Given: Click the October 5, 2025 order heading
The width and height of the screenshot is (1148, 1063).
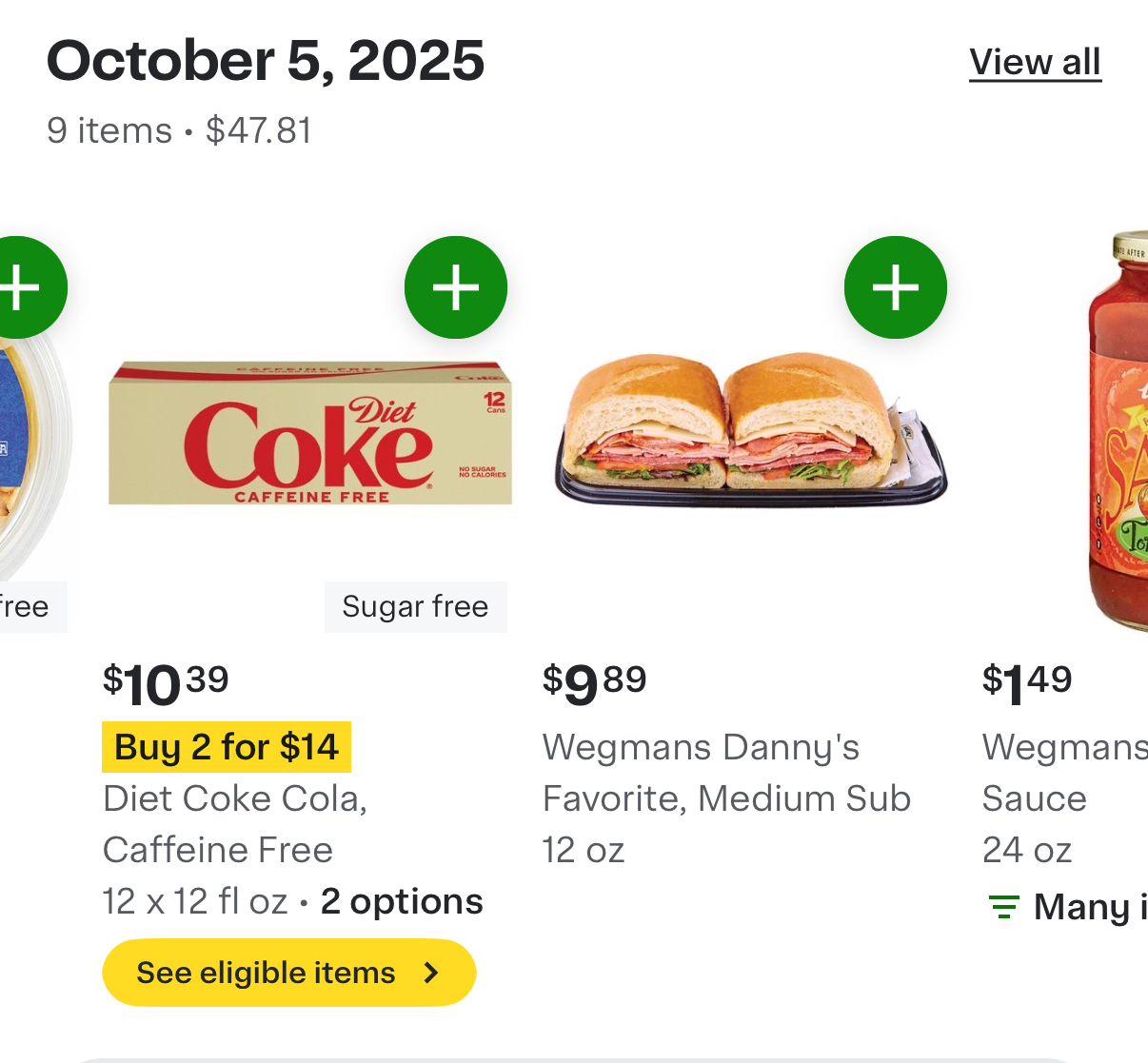Looking at the screenshot, I should pyautogui.click(x=266, y=61).
